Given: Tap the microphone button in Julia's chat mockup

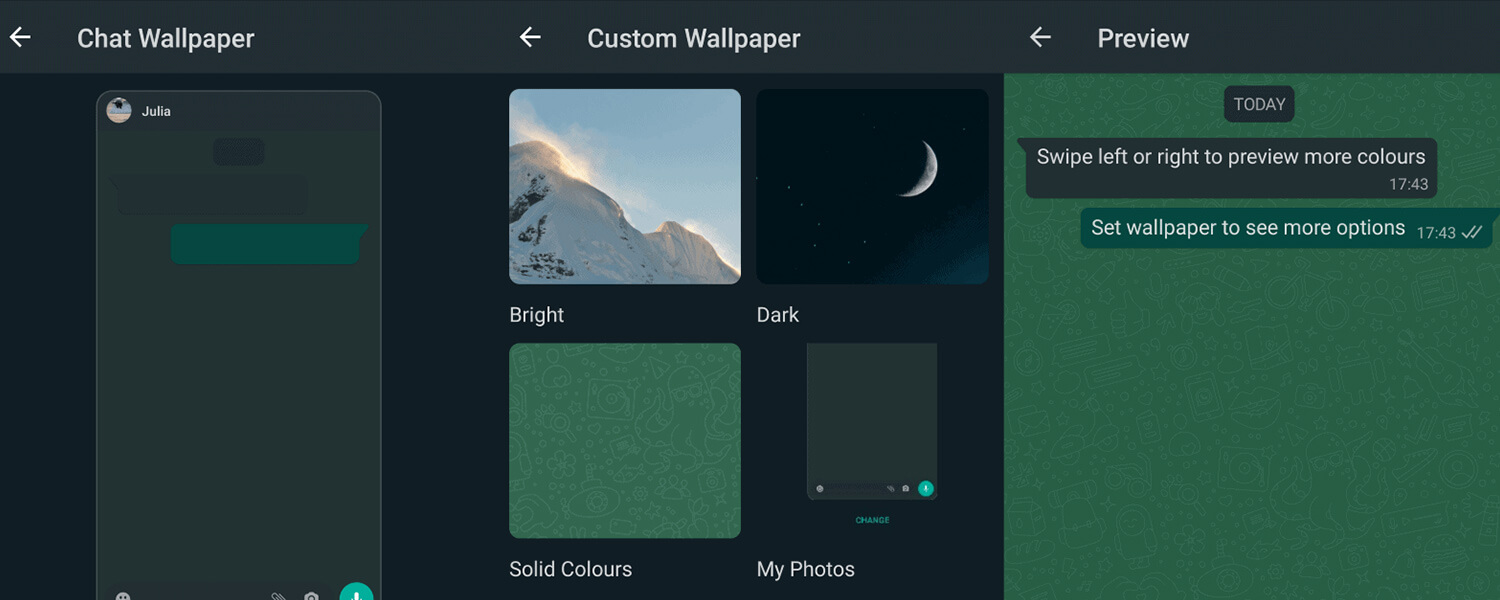Looking at the screenshot, I should point(356,590).
